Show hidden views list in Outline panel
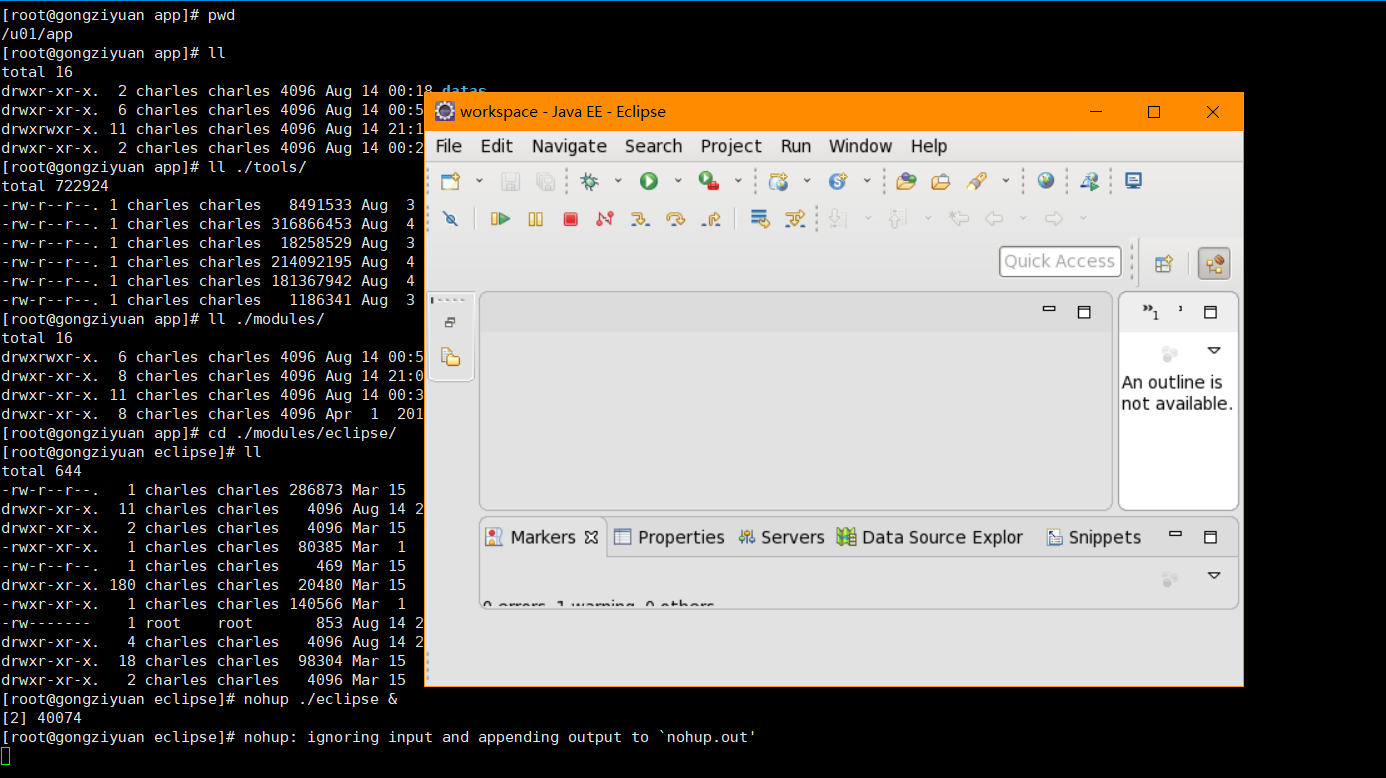Image resolution: width=1386 pixels, height=778 pixels. click(1151, 312)
